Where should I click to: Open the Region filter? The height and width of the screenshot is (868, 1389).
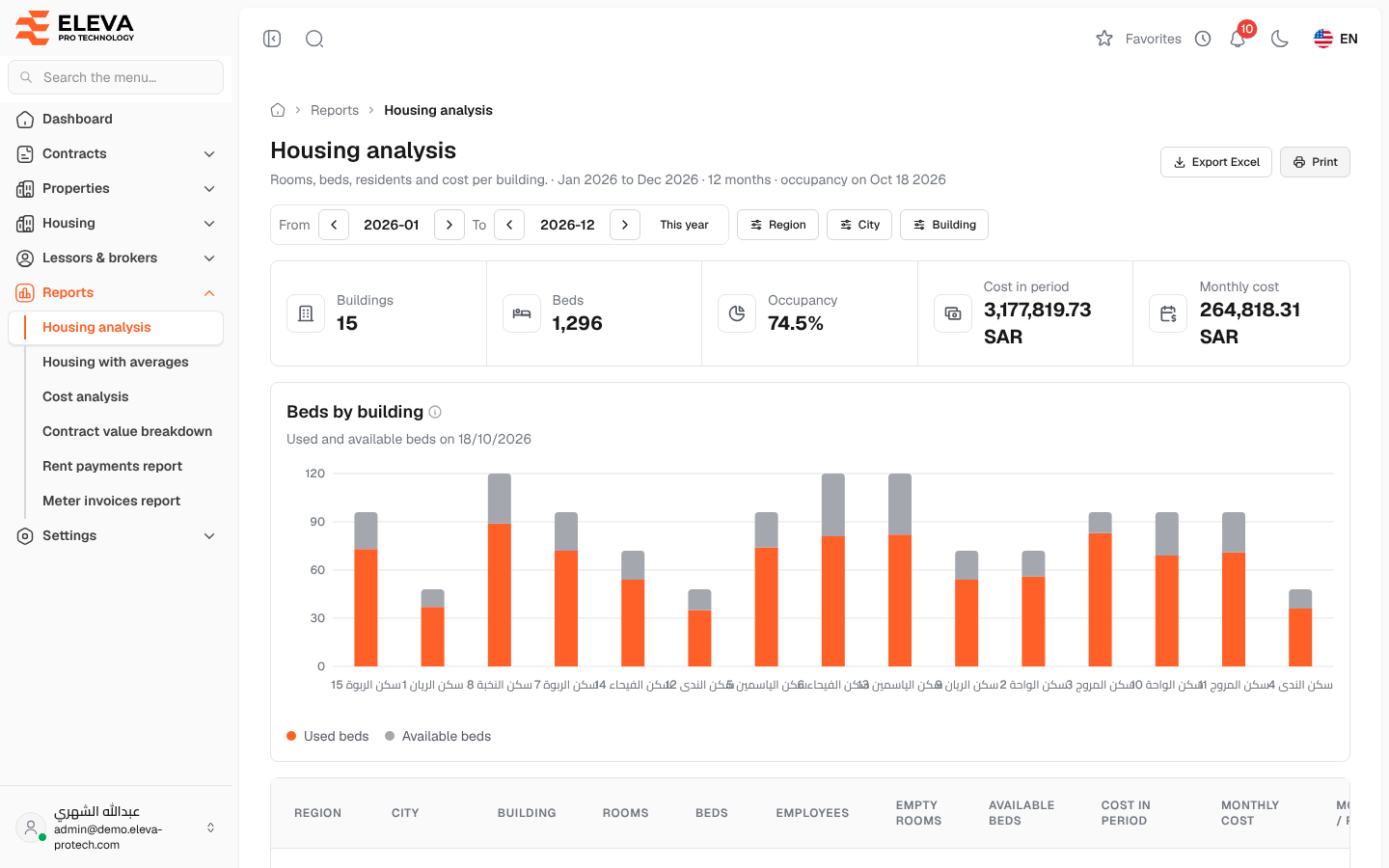point(778,225)
